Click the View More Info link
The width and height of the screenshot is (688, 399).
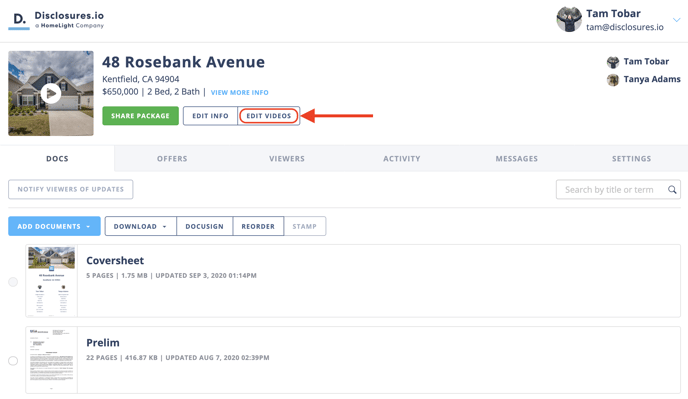click(x=240, y=93)
